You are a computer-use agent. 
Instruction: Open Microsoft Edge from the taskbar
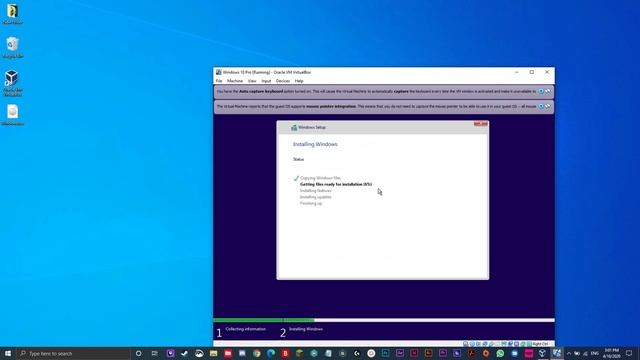pos(271,353)
